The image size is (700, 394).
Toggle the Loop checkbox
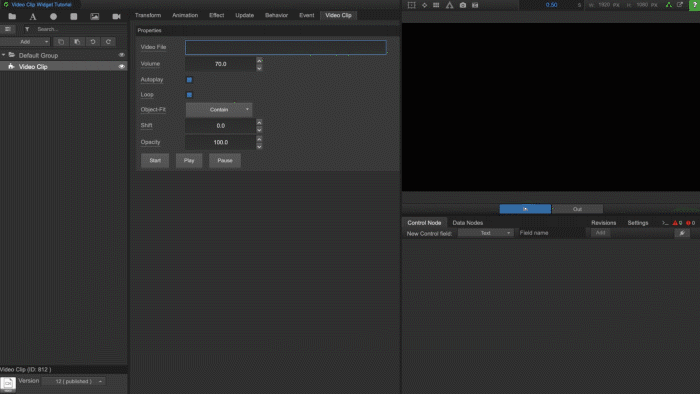tap(189, 95)
